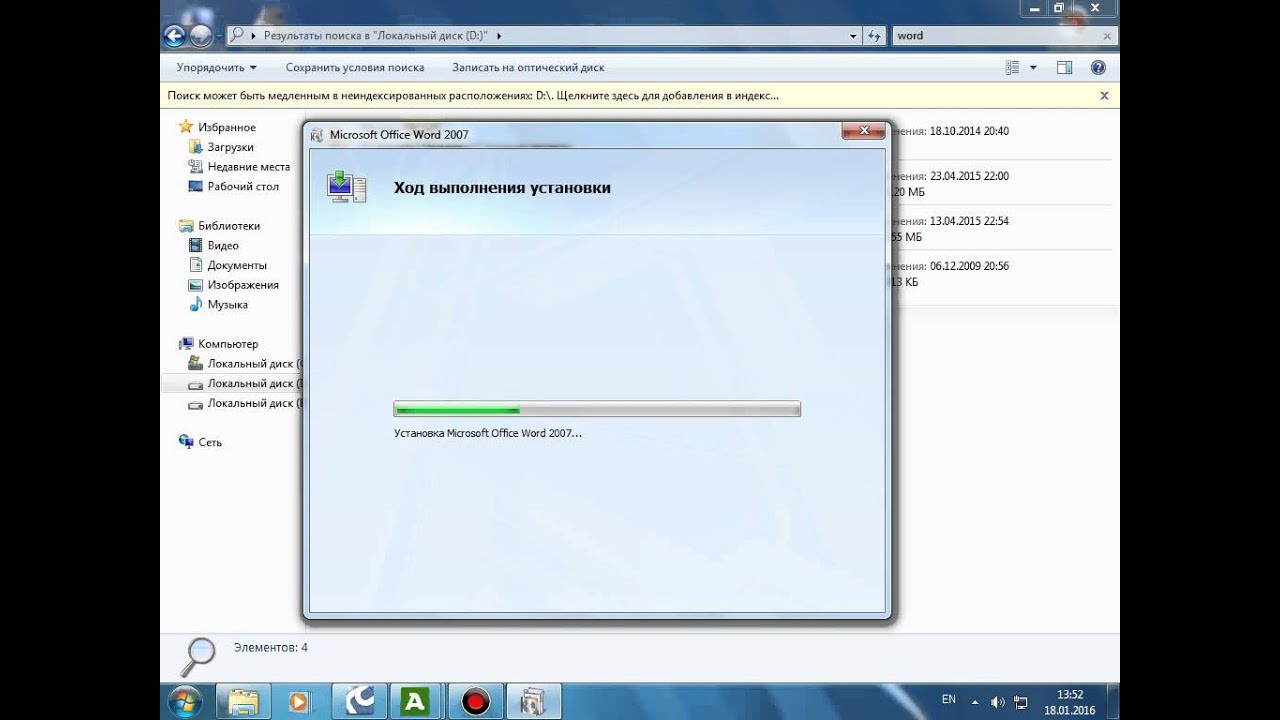
Task: Select the first Локальный диск under Компьютер
Action: click(245, 364)
